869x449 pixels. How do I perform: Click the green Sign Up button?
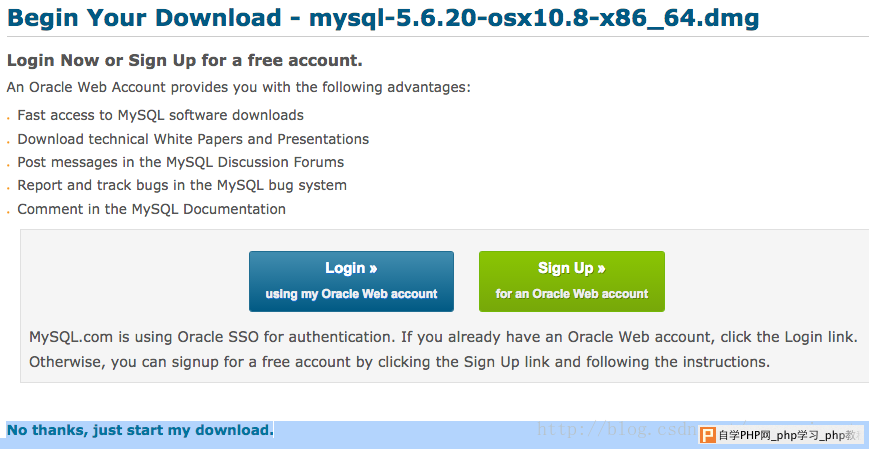tap(571, 281)
